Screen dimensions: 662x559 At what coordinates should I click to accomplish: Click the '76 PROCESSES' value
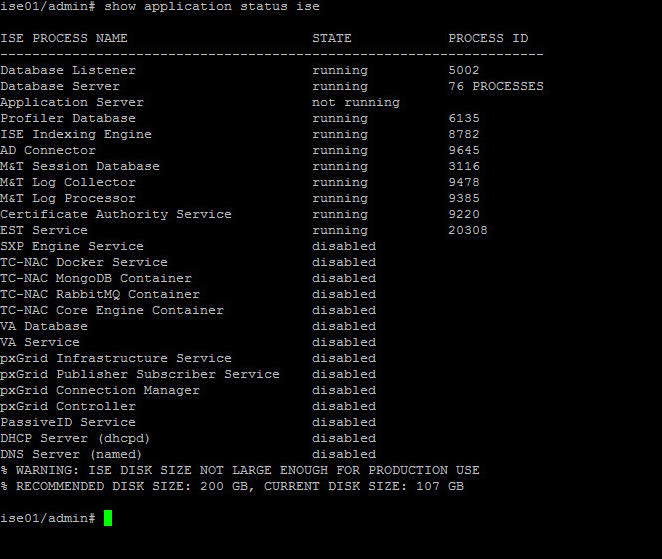pyautogui.click(x=496, y=86)
